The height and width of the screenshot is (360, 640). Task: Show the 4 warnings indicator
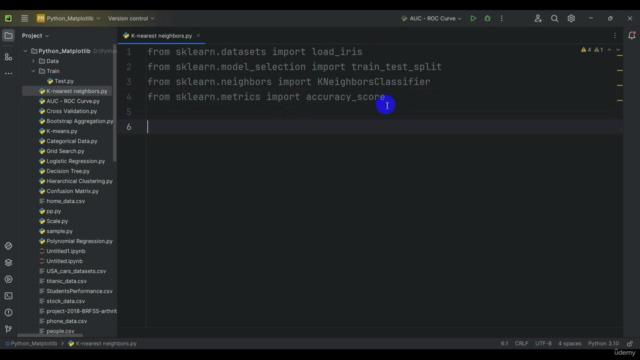tap(586, 50)
